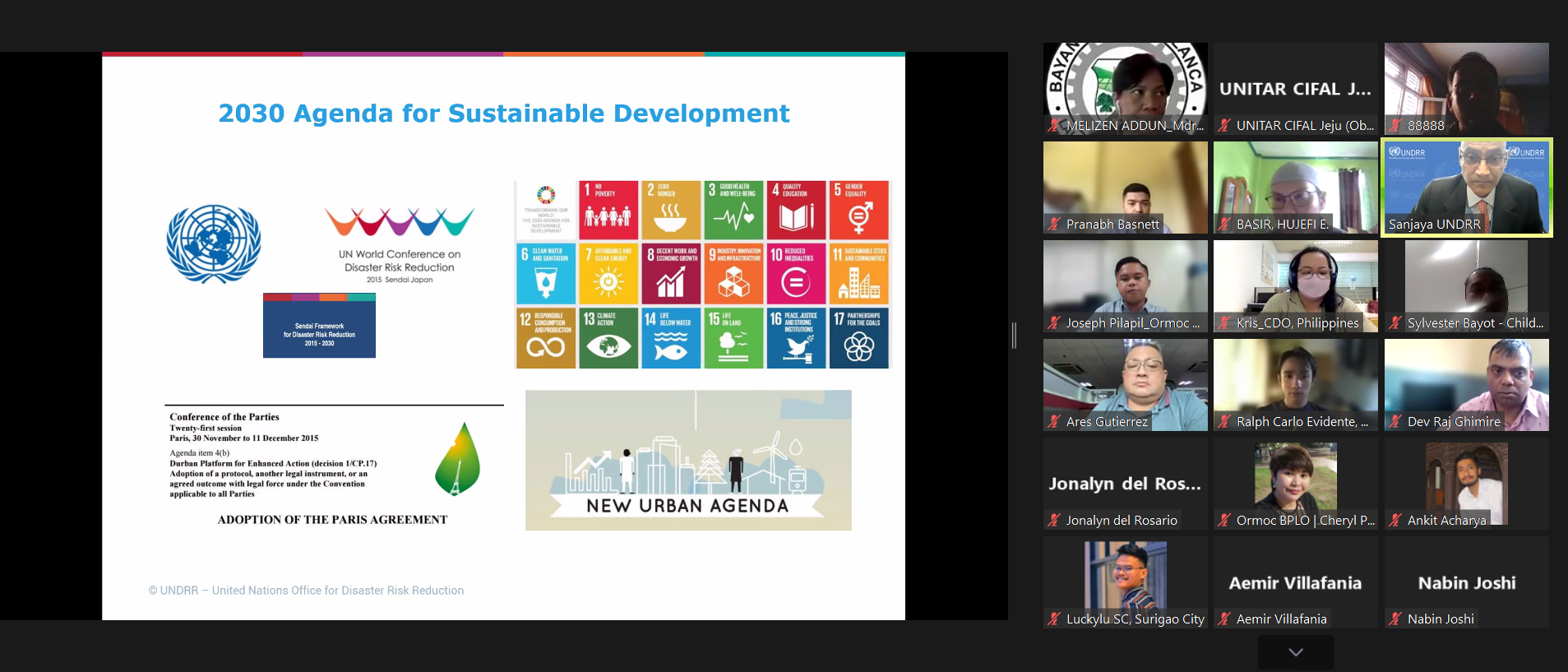
Task: Click SDG 17 Partnerships for the Goals tile
Action: [x=859, y=338]
